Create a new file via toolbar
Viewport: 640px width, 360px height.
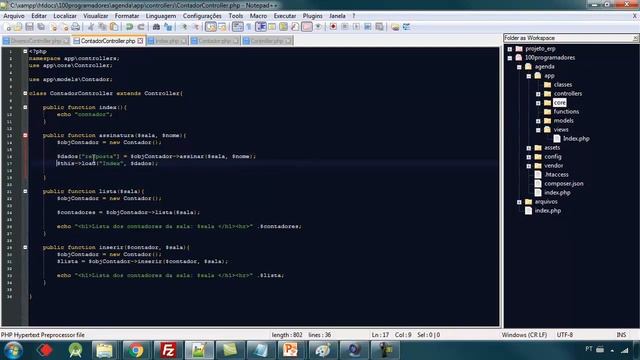pyautogui.click(x=8, y=27)
